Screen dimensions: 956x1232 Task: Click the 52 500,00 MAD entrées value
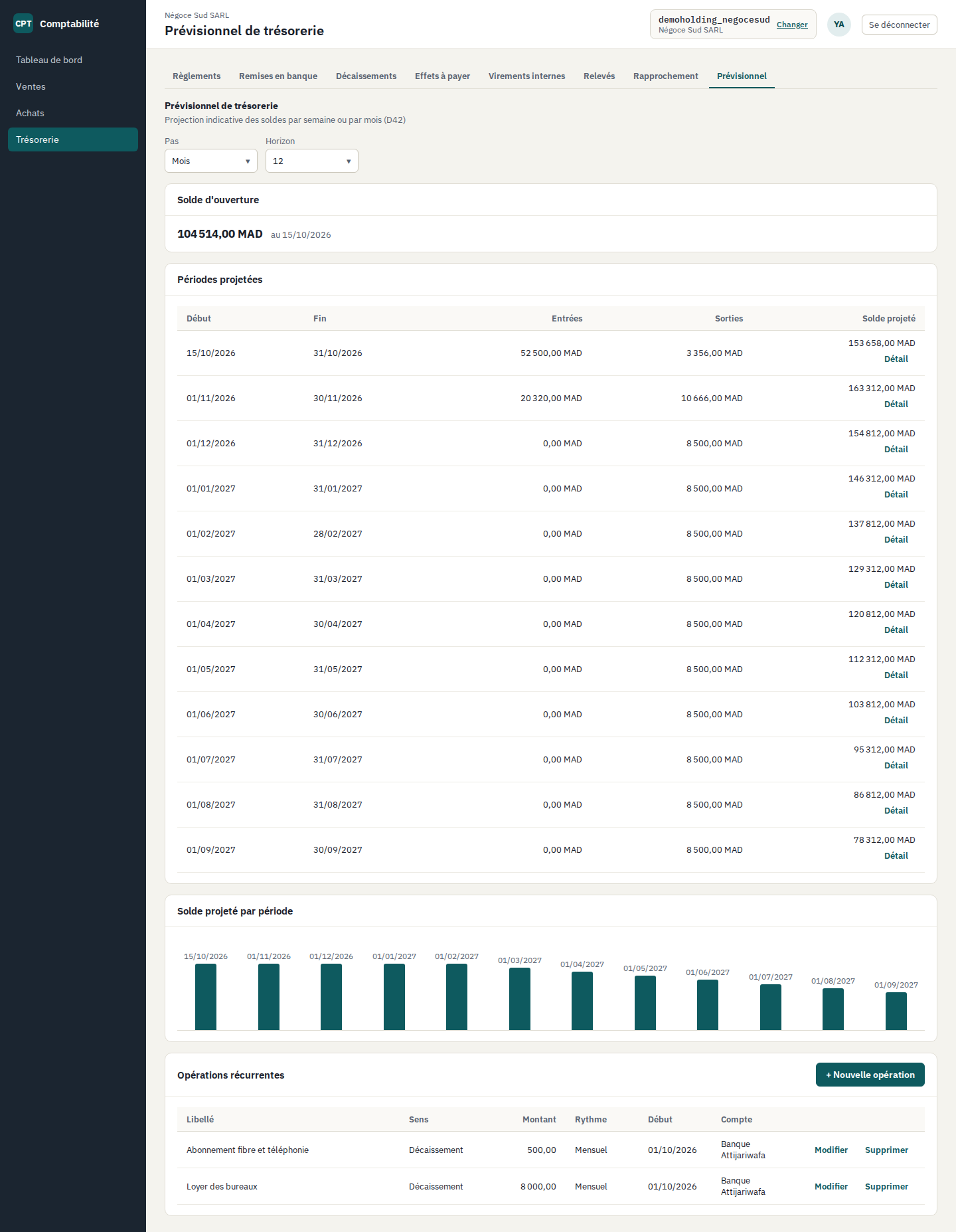click(x=551, y=353)
